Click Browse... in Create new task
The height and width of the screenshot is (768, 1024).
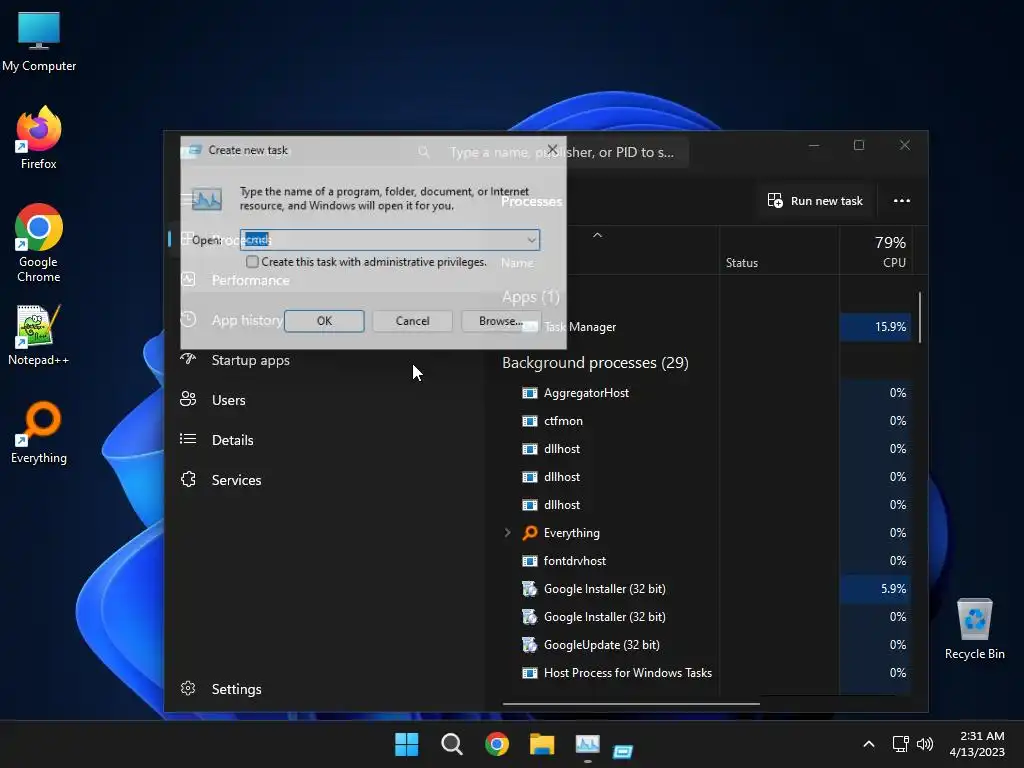(x=501, y=321)
